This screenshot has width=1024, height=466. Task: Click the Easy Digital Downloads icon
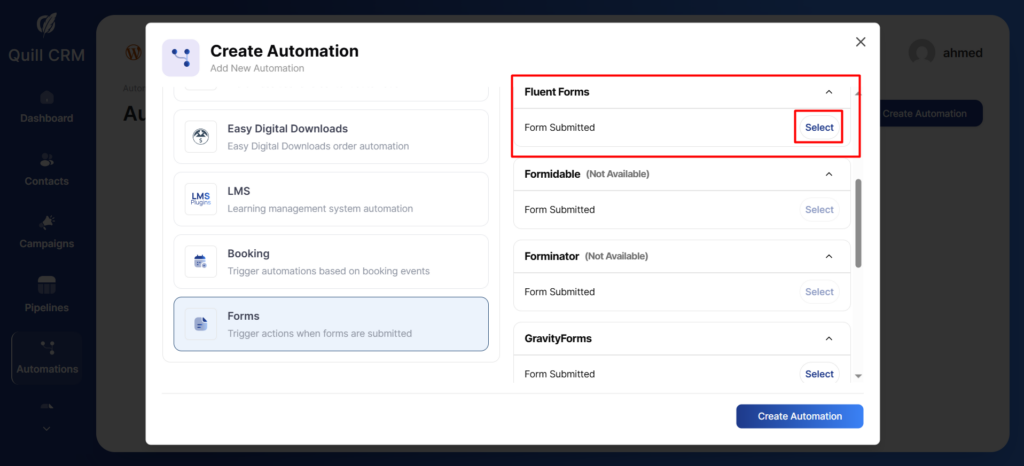[201, 137]
